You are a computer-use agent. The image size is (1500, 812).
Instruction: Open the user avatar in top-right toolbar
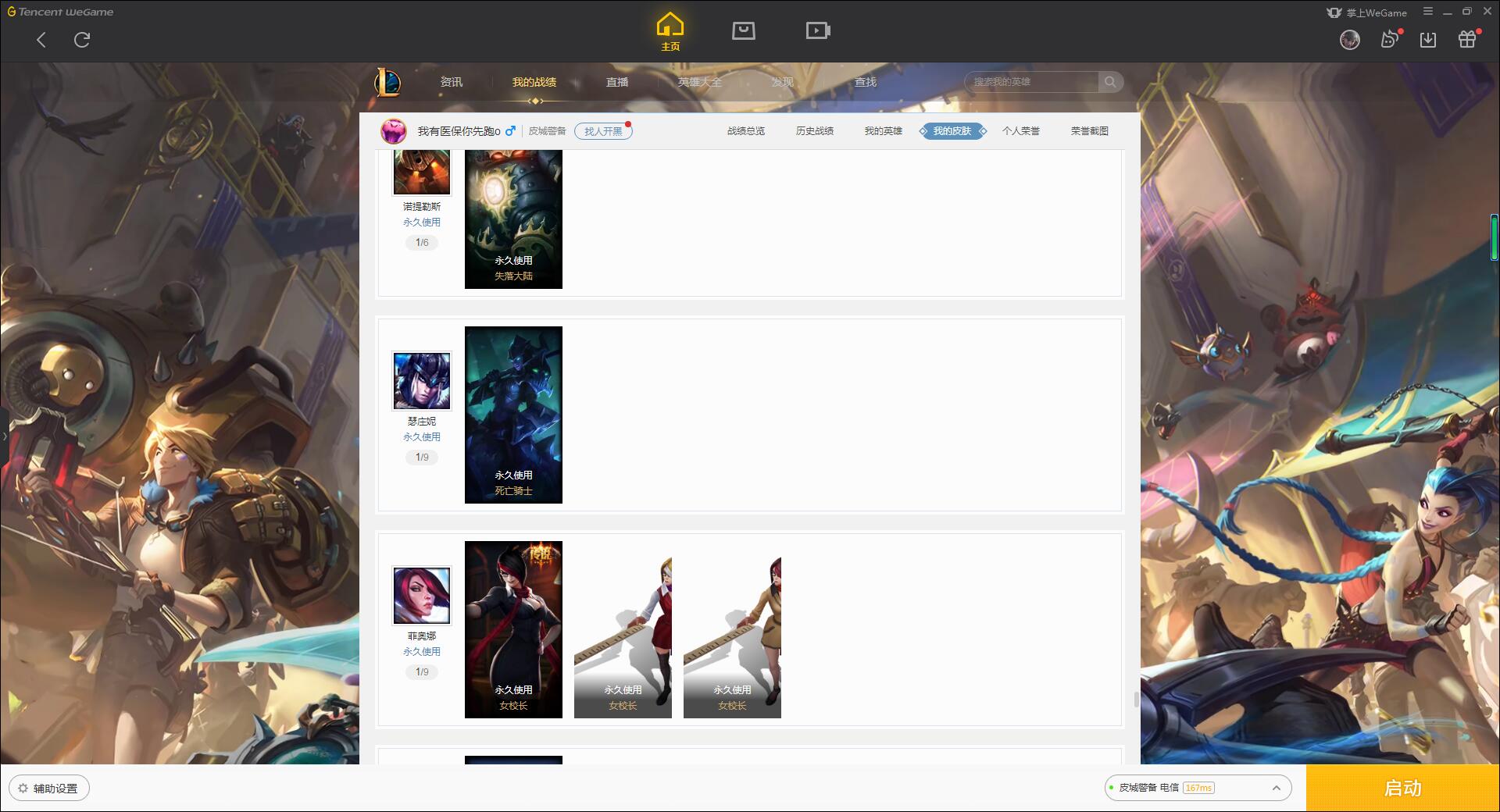(1349, 40)
